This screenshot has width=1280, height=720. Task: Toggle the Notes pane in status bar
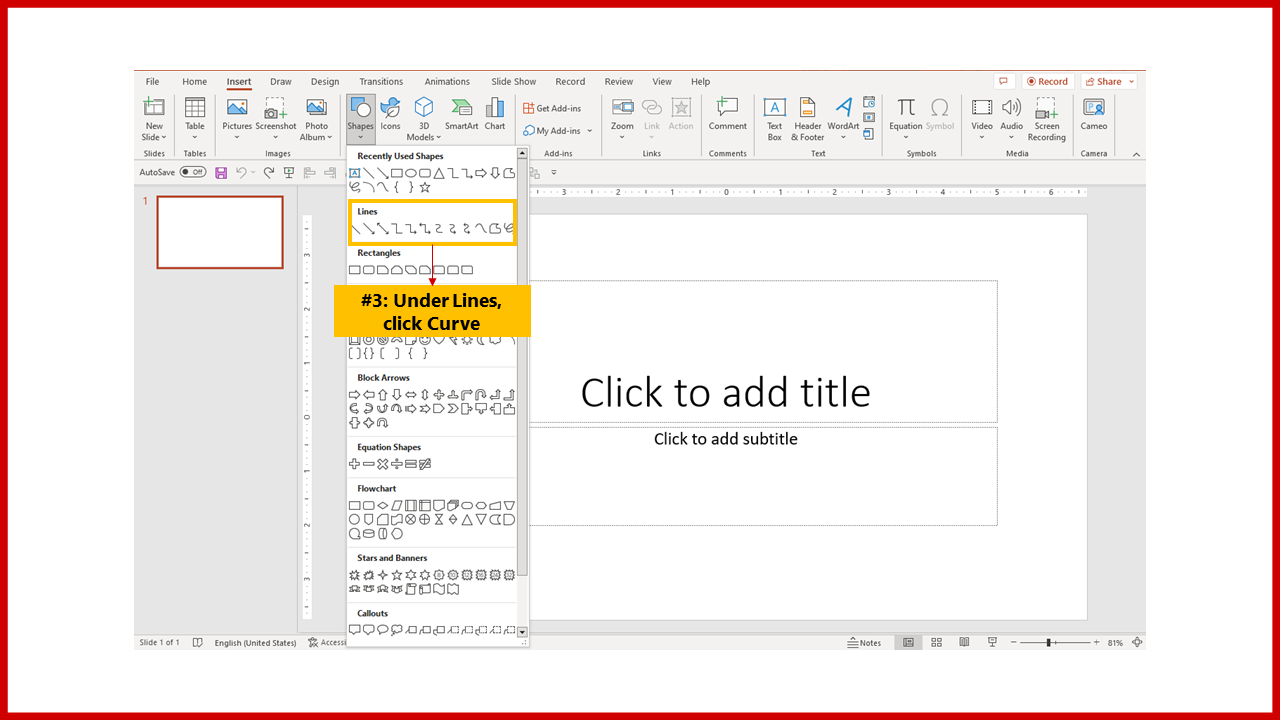pyautogui.click(x=864, y=643)
